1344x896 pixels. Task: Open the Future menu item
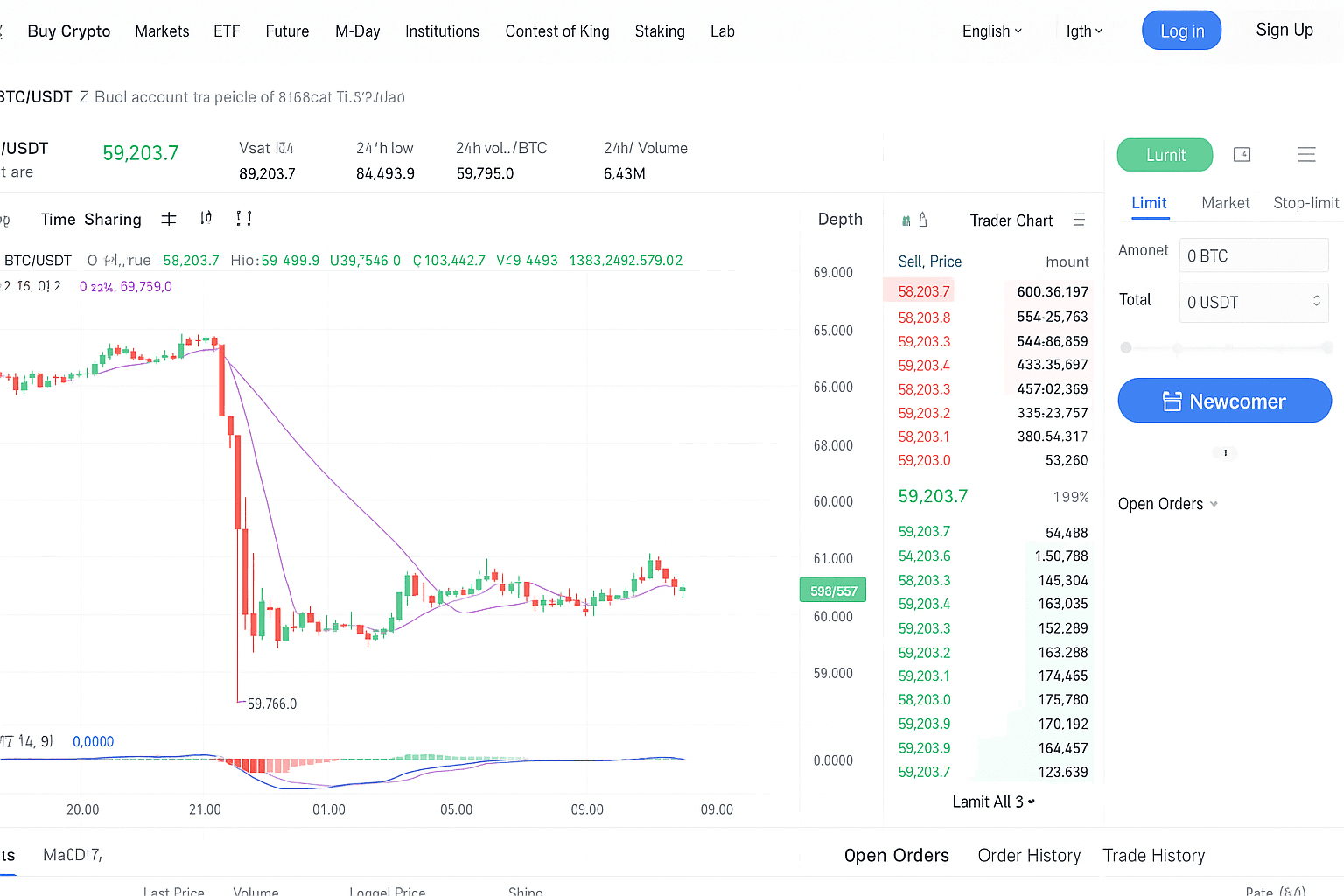click(x=287, y=31)
